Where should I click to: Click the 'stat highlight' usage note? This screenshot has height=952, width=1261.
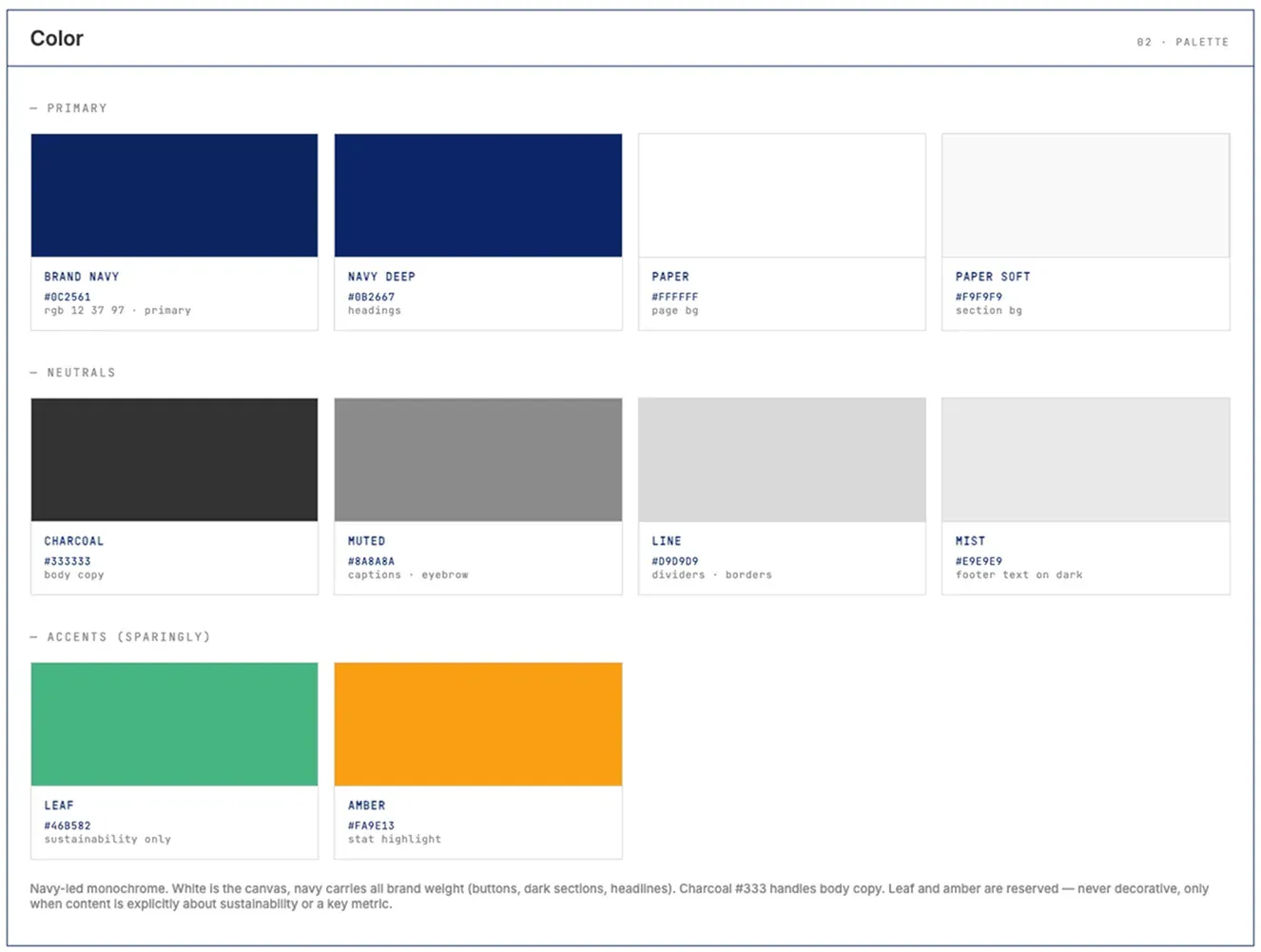395,839
